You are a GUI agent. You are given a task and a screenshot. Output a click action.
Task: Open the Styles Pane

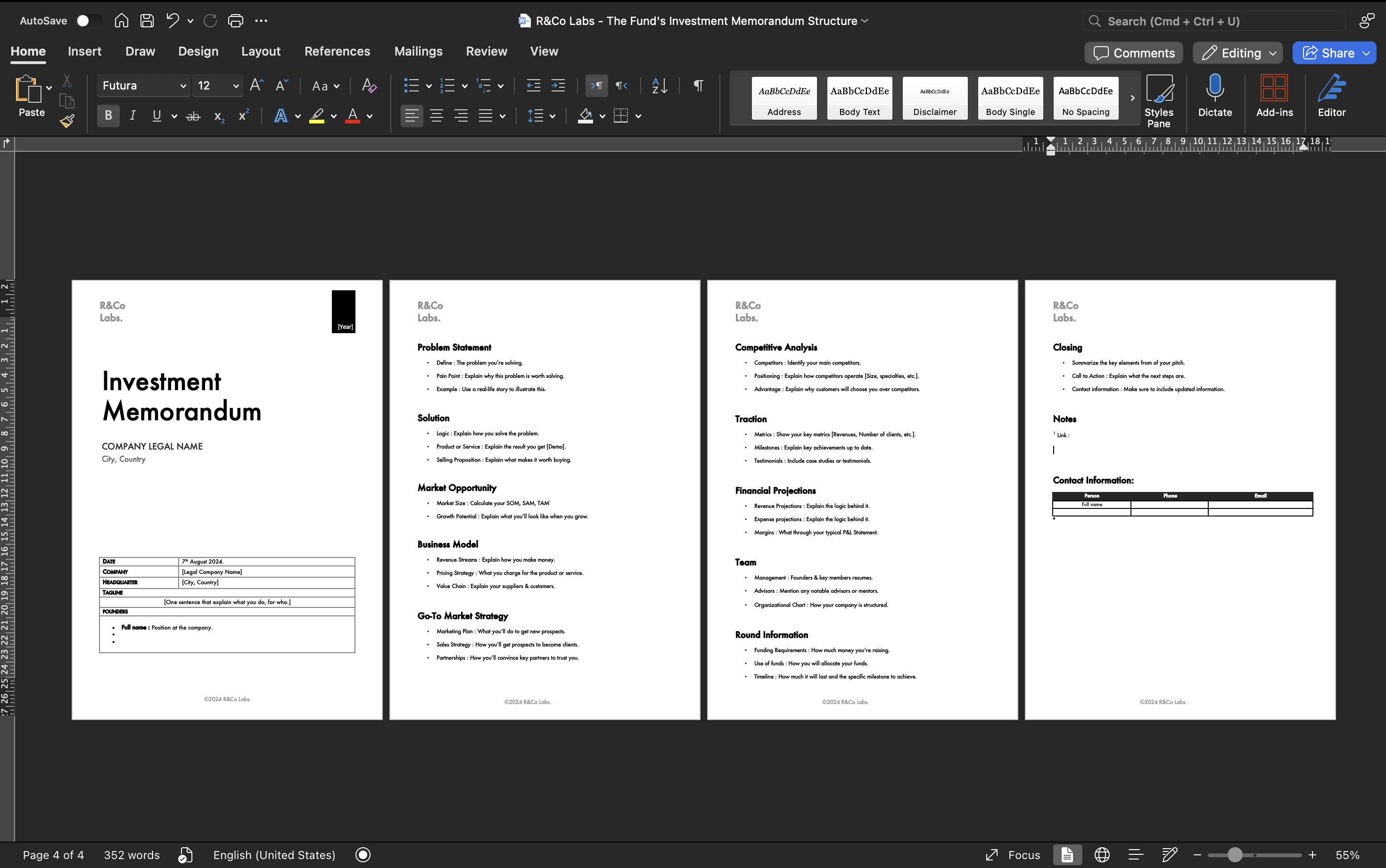click(x=1158, y=100)
